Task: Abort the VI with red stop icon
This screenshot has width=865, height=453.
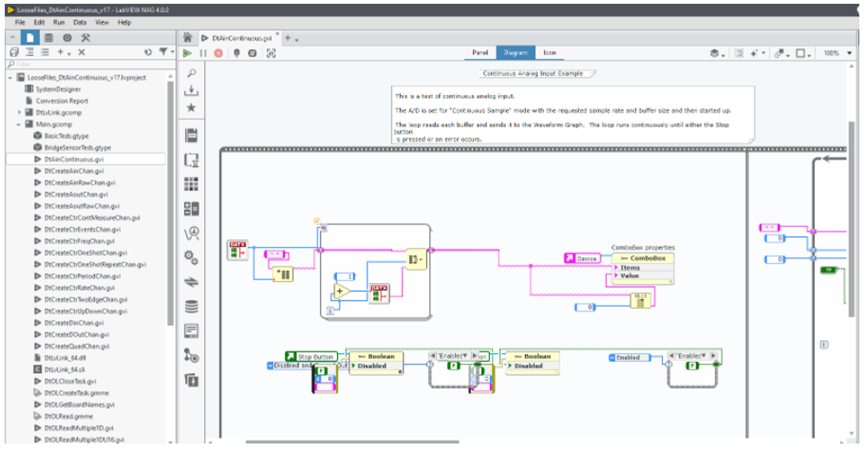Action: pyautogui.click(x=220, y=53)
